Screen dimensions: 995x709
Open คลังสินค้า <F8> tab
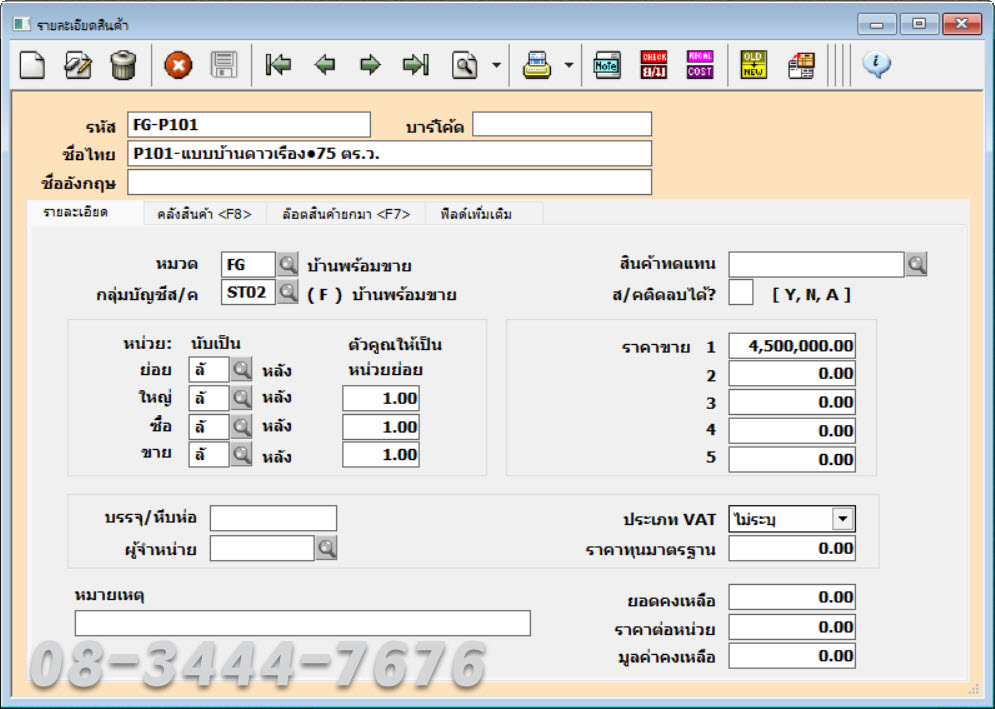pyautogui.click(x=204, y=214)
